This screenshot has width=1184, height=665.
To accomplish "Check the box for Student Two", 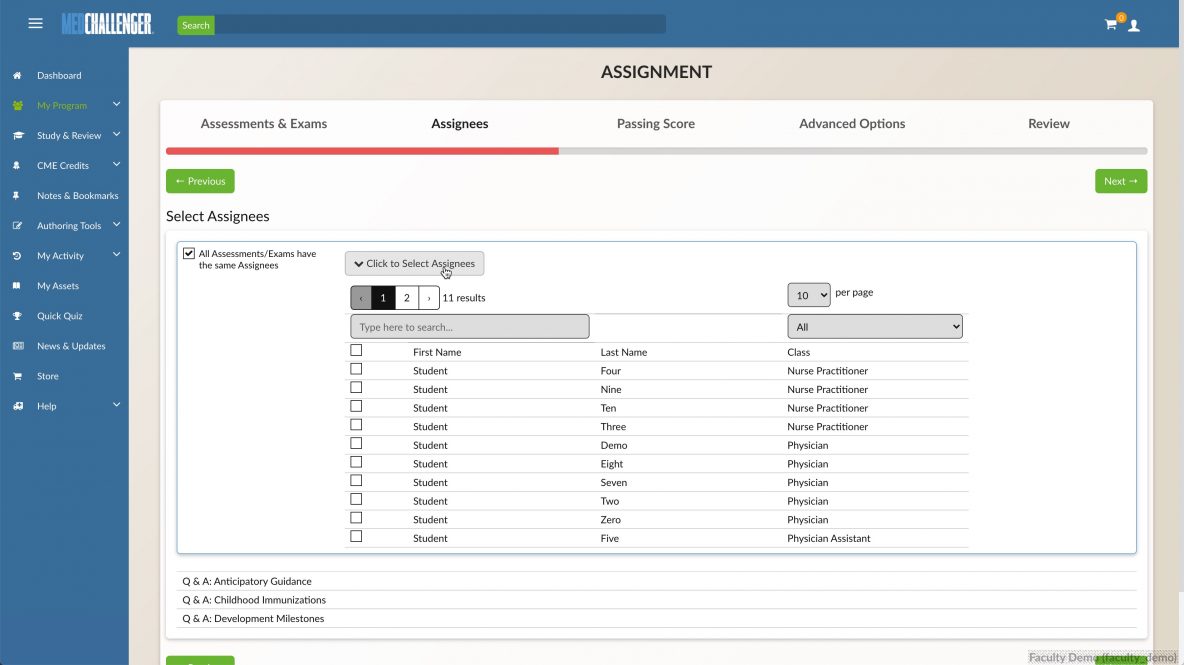I will pos(356,499).
